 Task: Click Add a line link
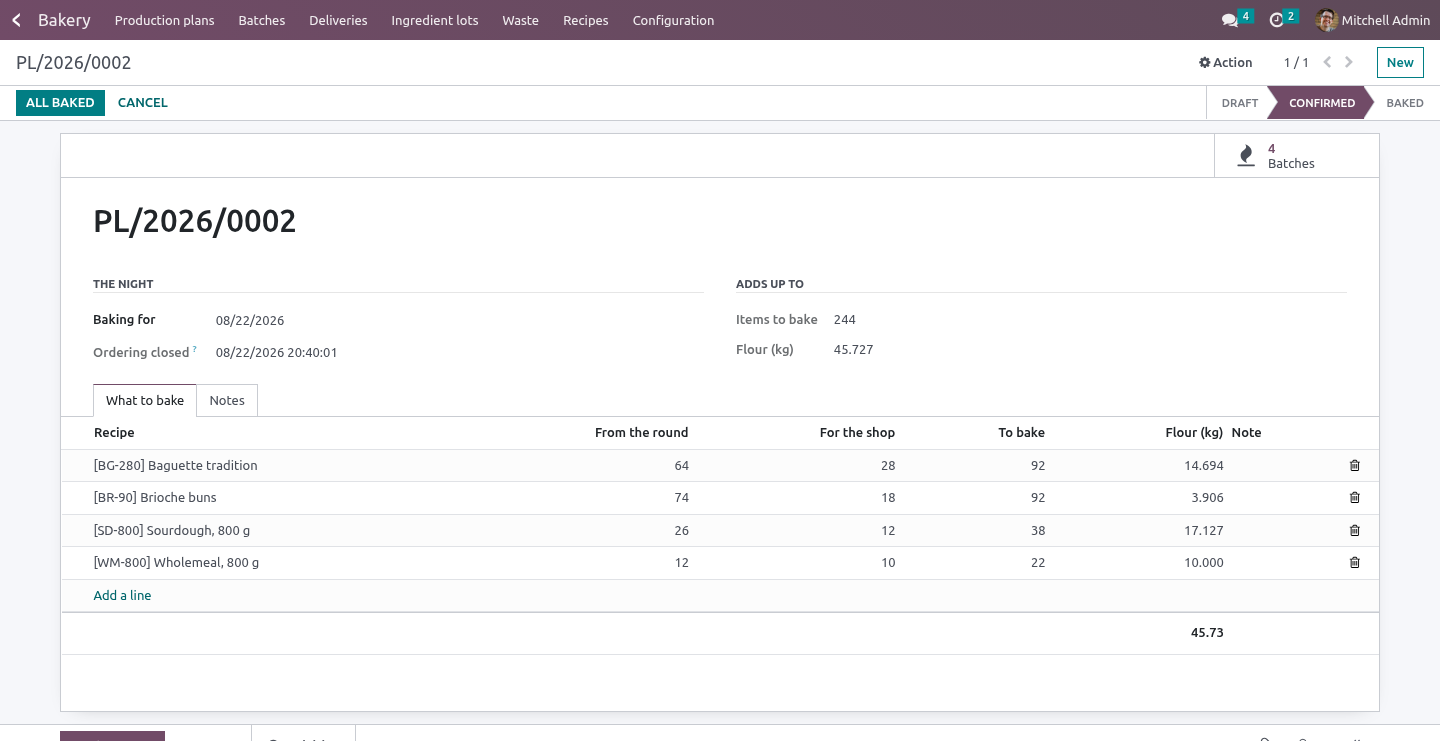(123, 596)
